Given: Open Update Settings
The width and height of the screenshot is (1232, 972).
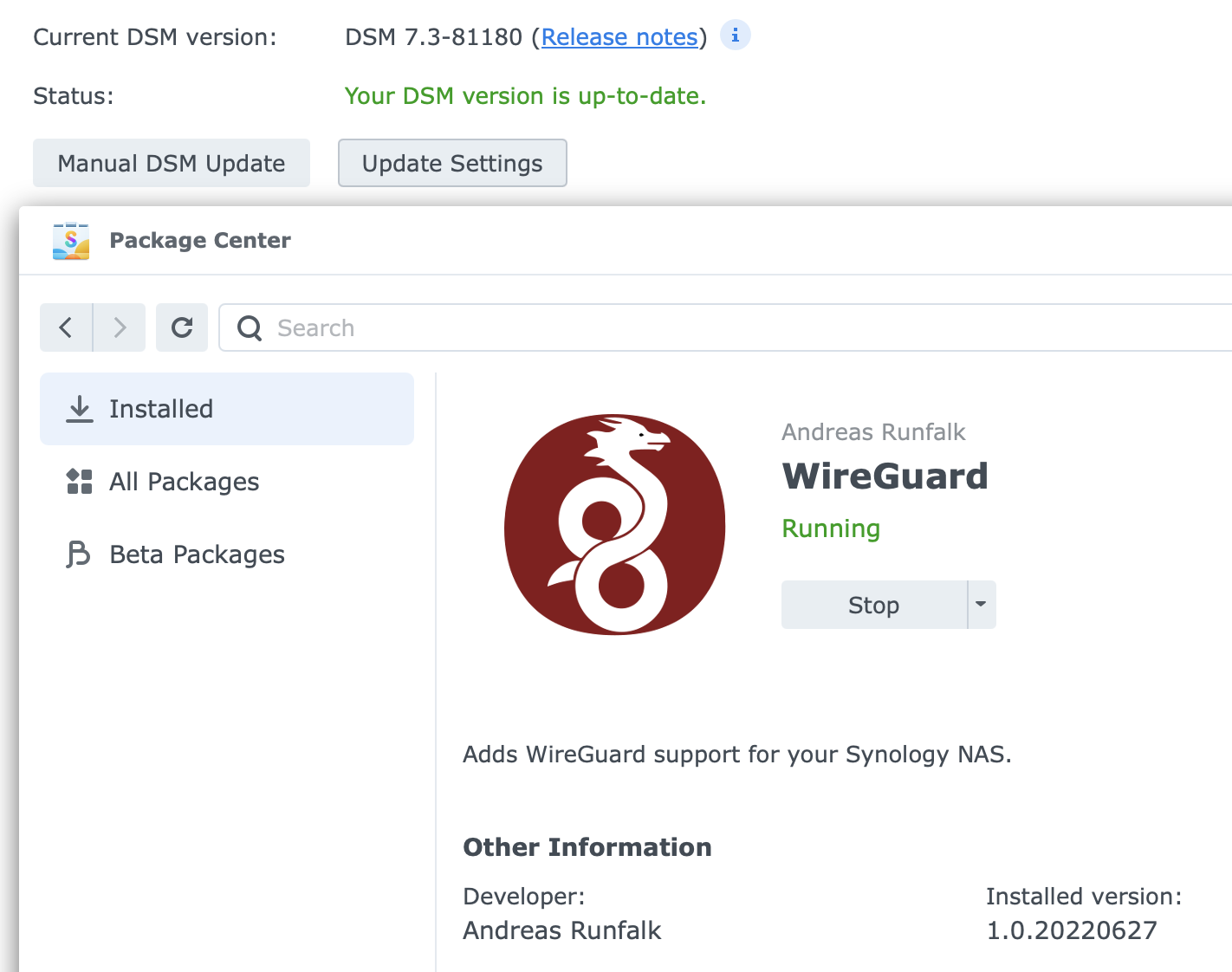Looking at the screenshot, I should tap(452, 163).
